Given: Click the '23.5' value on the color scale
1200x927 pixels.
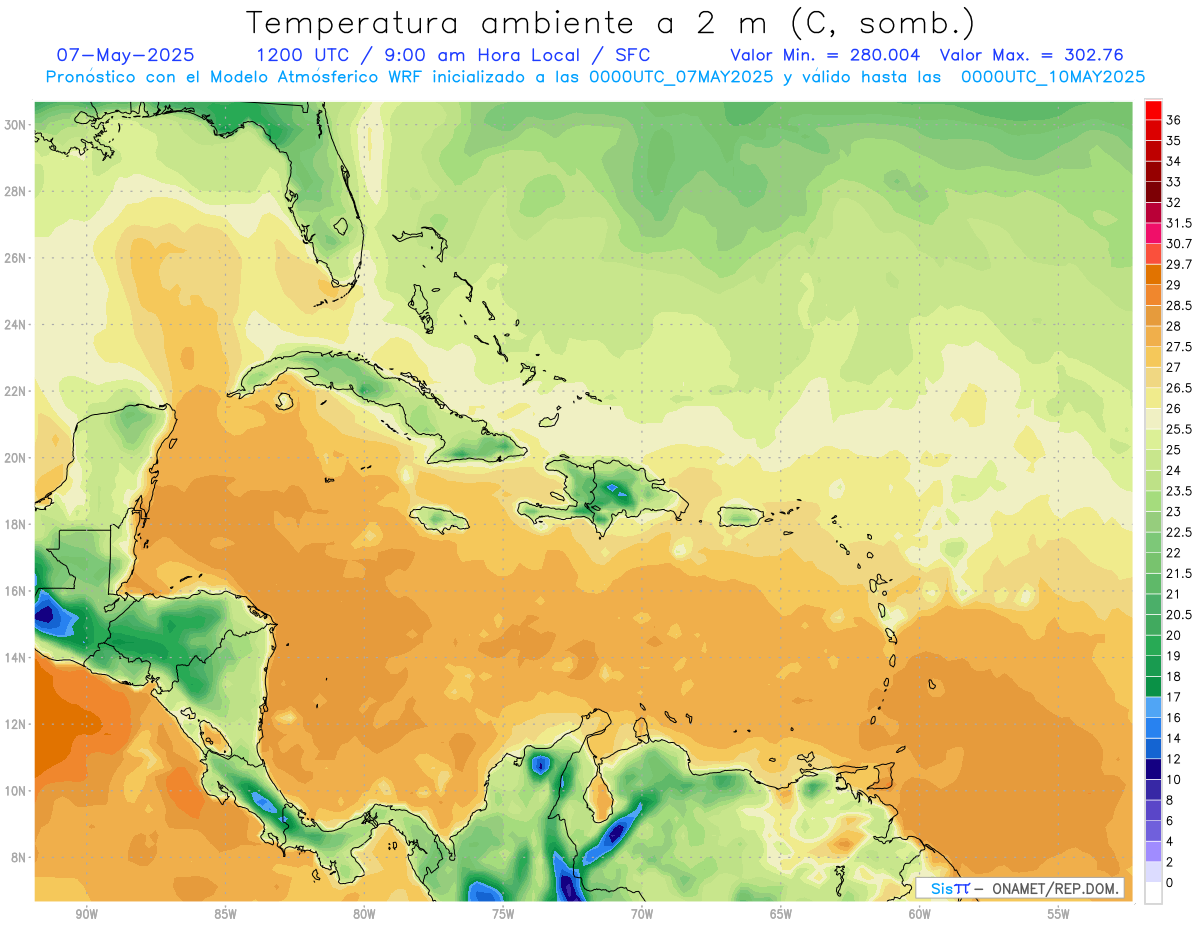Looking at the screenshot, I should pos(1179,491).
